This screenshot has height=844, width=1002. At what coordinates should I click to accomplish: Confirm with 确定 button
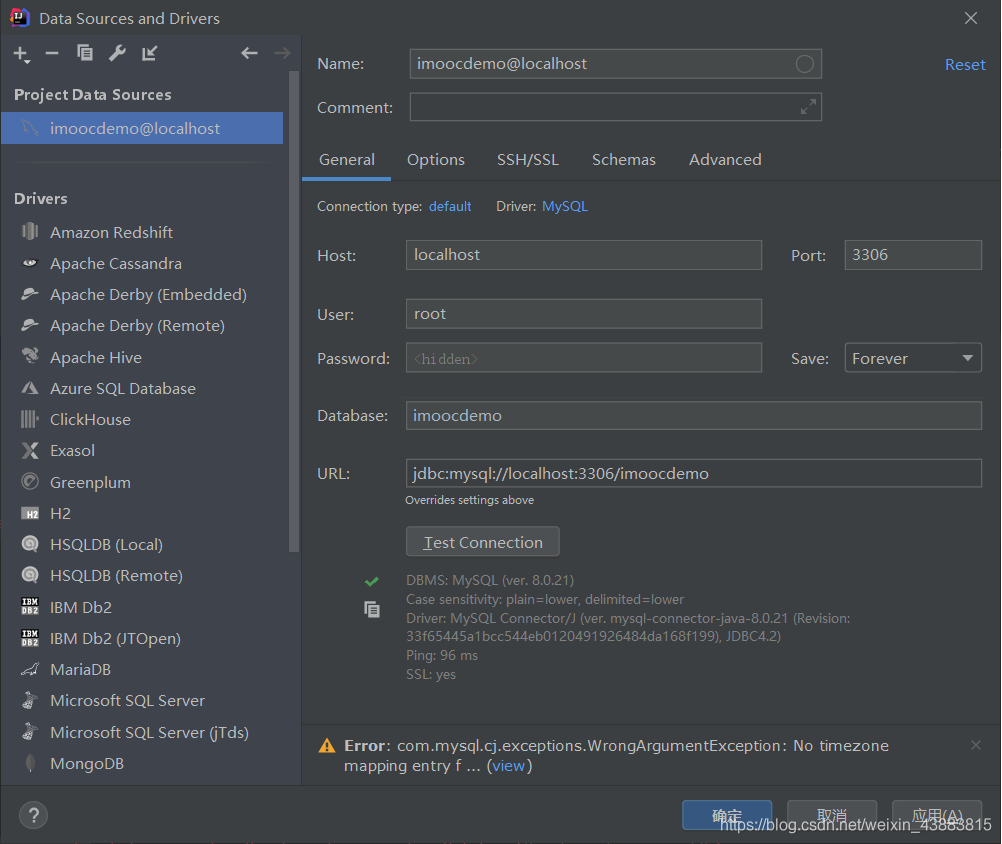727,815
